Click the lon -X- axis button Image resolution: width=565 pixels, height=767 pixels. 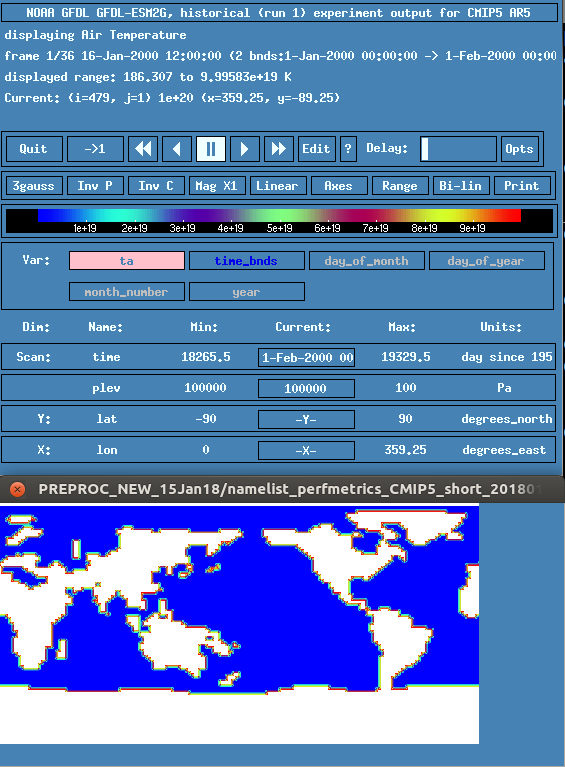click(x=306, y=451)
